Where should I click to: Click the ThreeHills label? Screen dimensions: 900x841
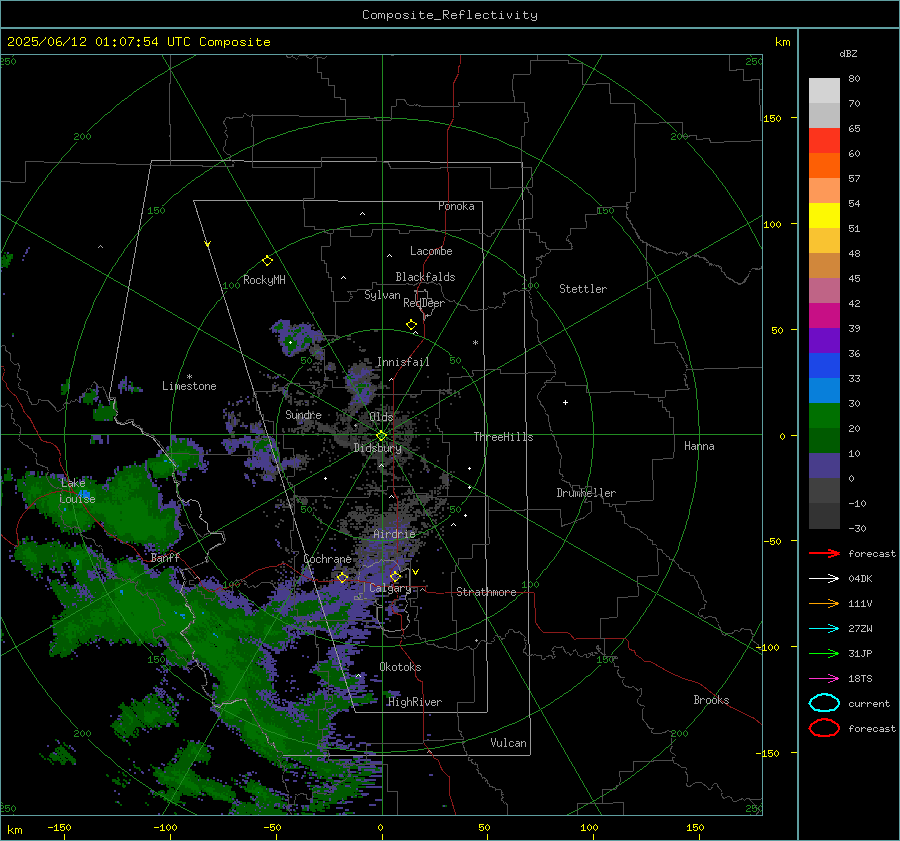point(503,437)
